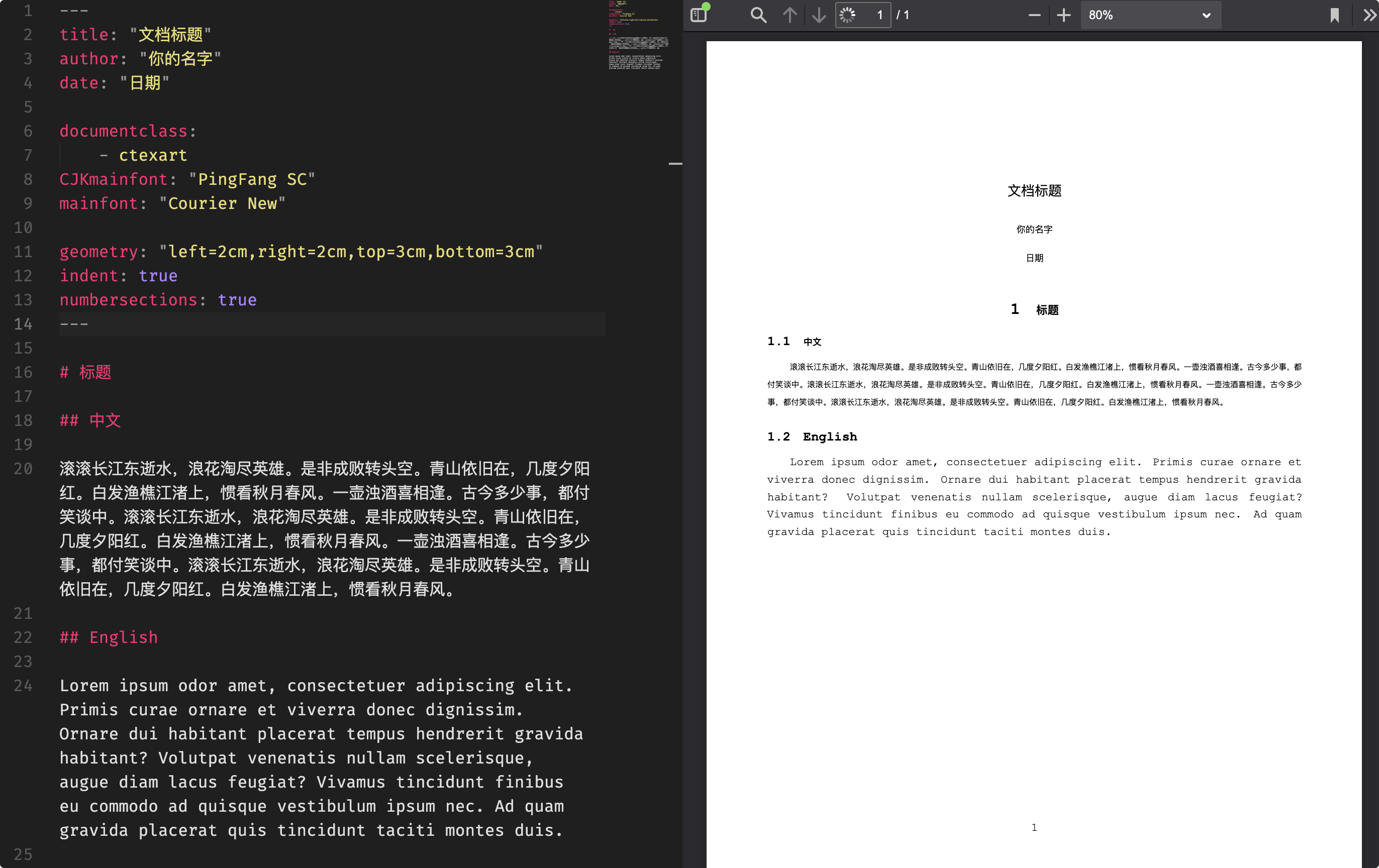Expand the PDF toolbar tools menu chevrons
The width and height of the screenshot is (1379, 868).
click(1369, 15)
